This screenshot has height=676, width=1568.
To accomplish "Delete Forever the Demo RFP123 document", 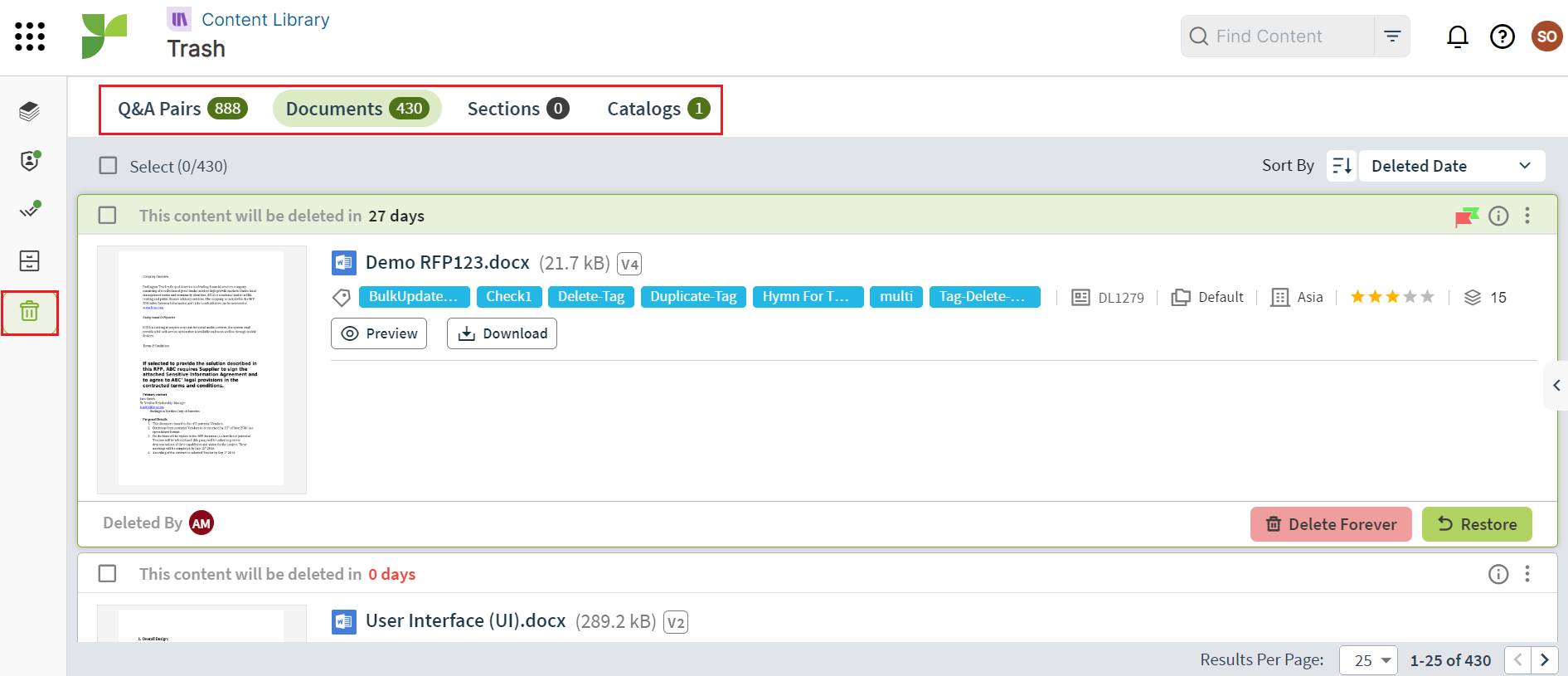I will pos(1331,524).
